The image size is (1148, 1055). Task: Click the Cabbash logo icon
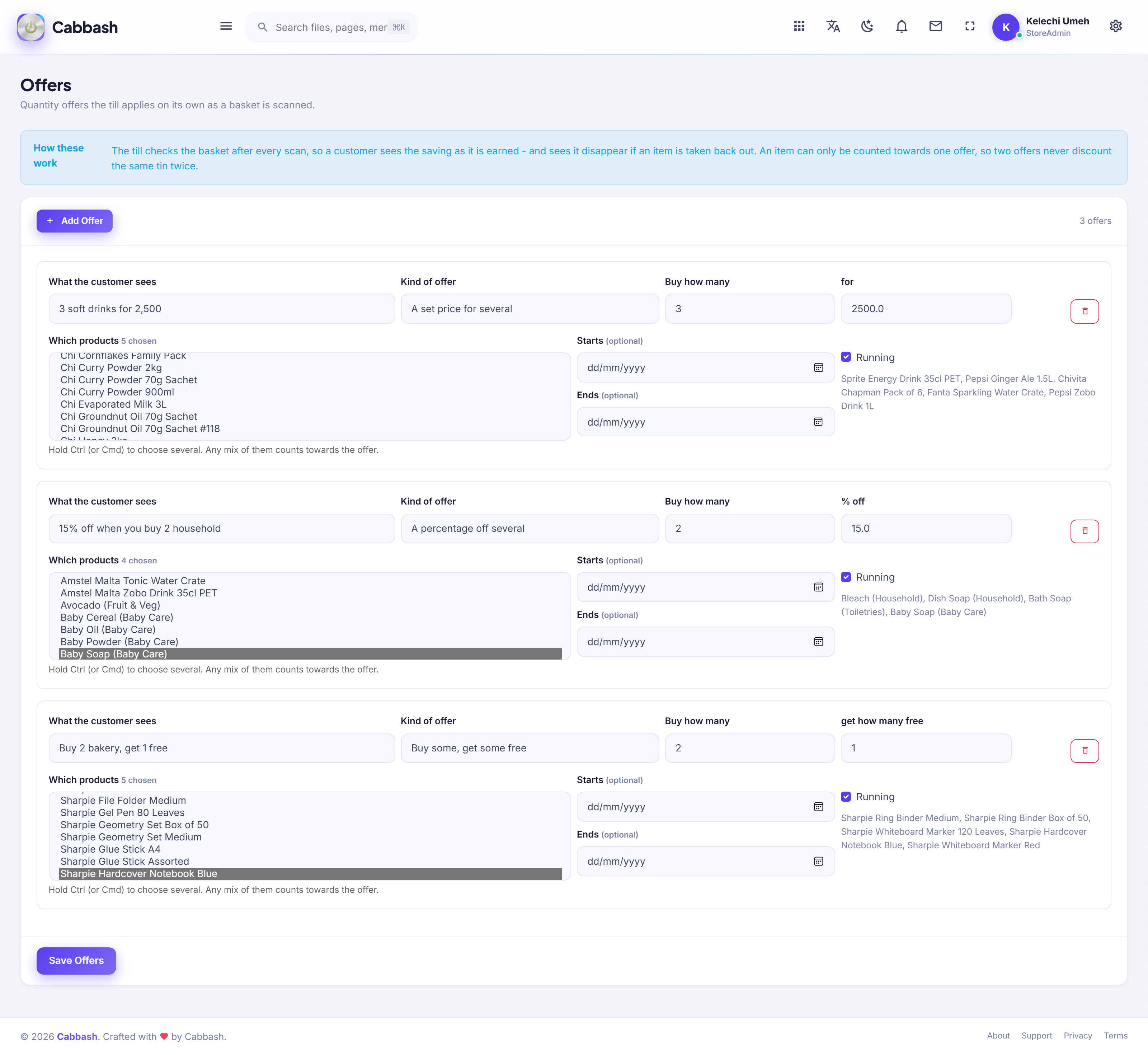point(31,27)
